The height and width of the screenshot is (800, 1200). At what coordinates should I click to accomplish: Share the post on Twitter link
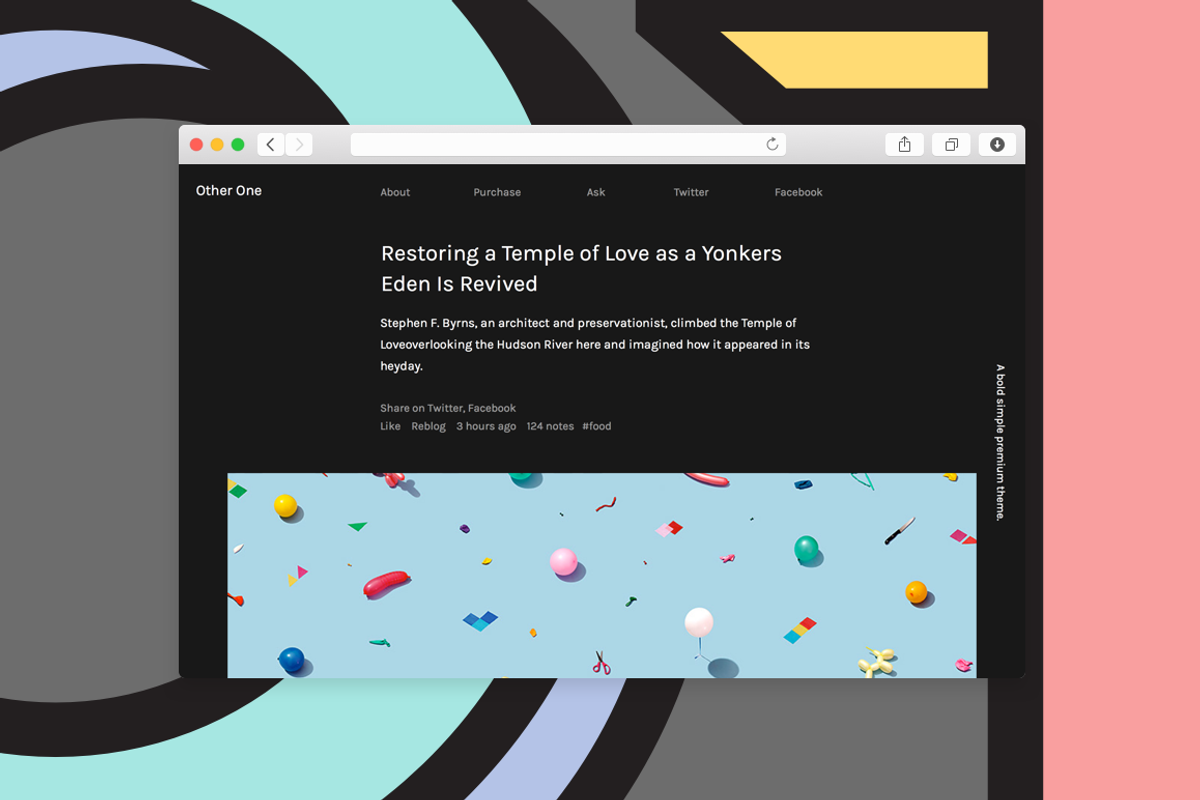pyautogui.click(x=446, y=408)
